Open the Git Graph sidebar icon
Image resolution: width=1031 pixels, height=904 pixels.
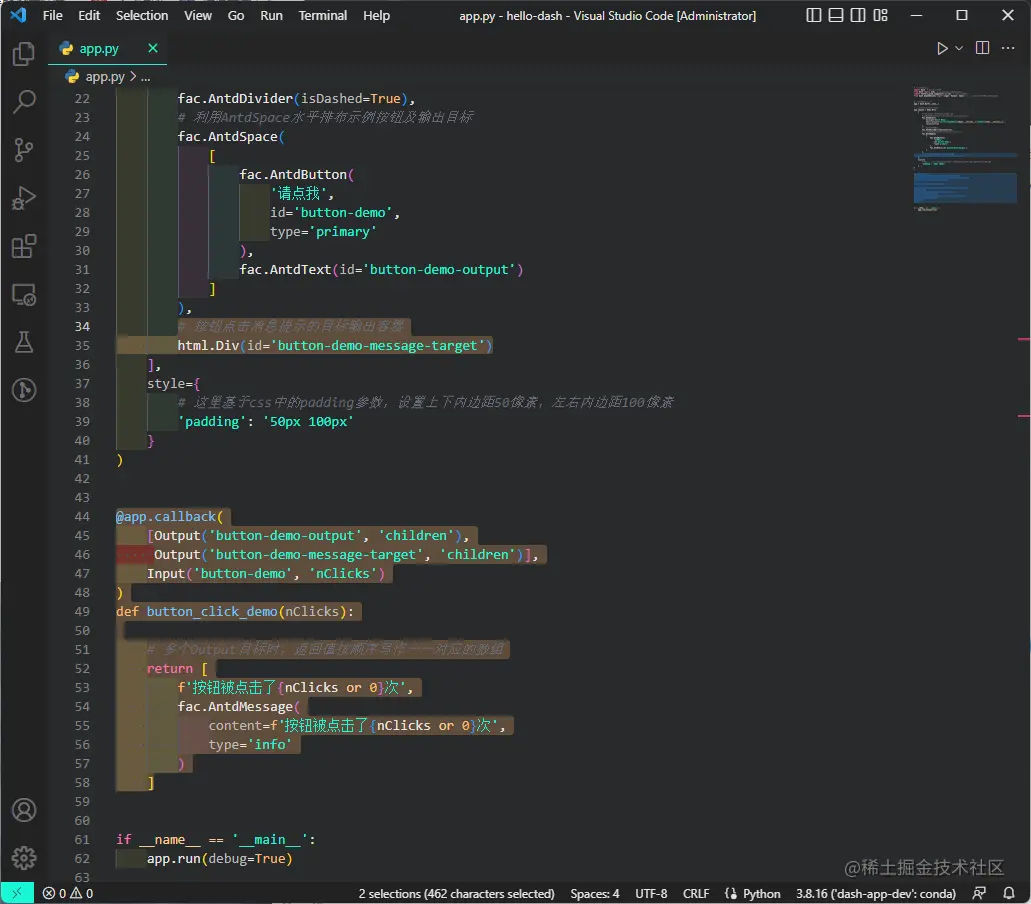click(x=24, y=390)
